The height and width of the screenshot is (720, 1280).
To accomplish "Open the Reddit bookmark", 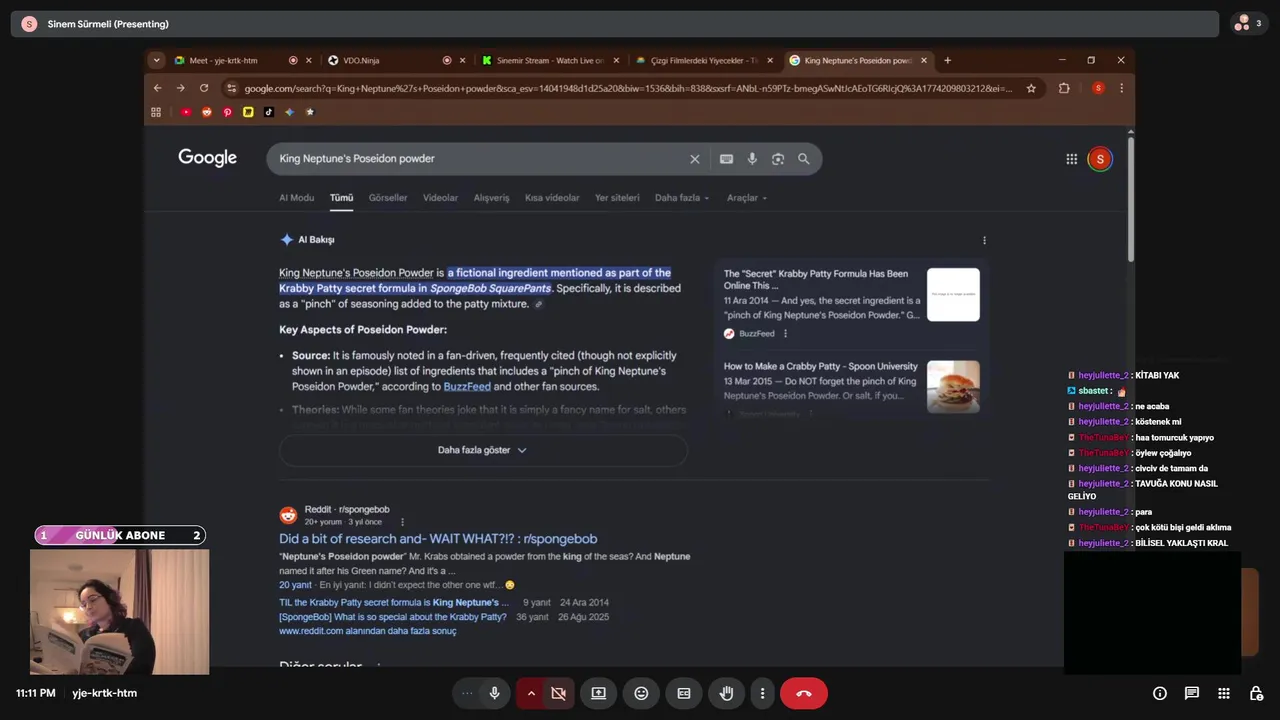I will [207, 112].
